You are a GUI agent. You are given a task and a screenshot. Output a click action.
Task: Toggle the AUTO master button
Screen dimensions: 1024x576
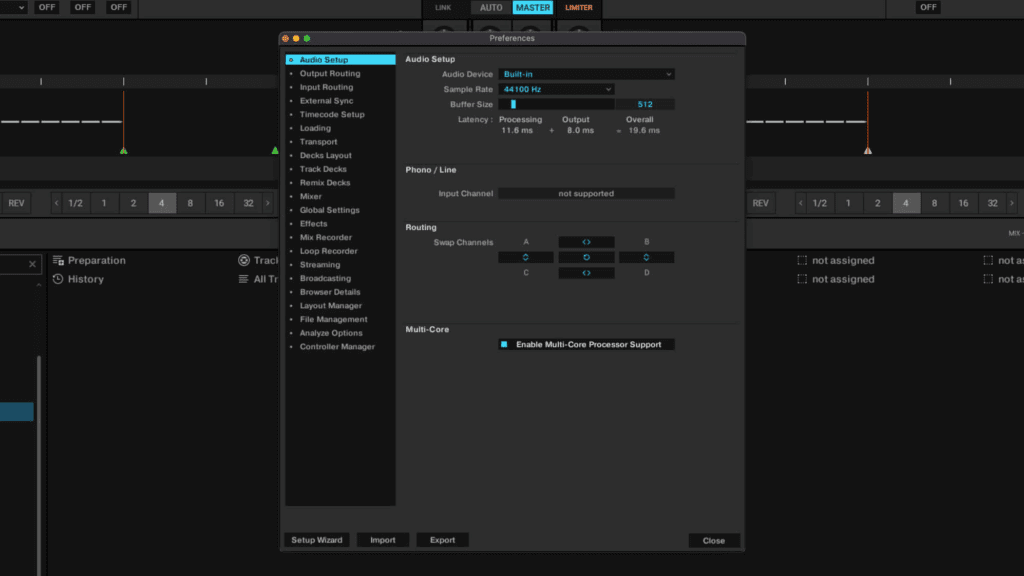491,8
